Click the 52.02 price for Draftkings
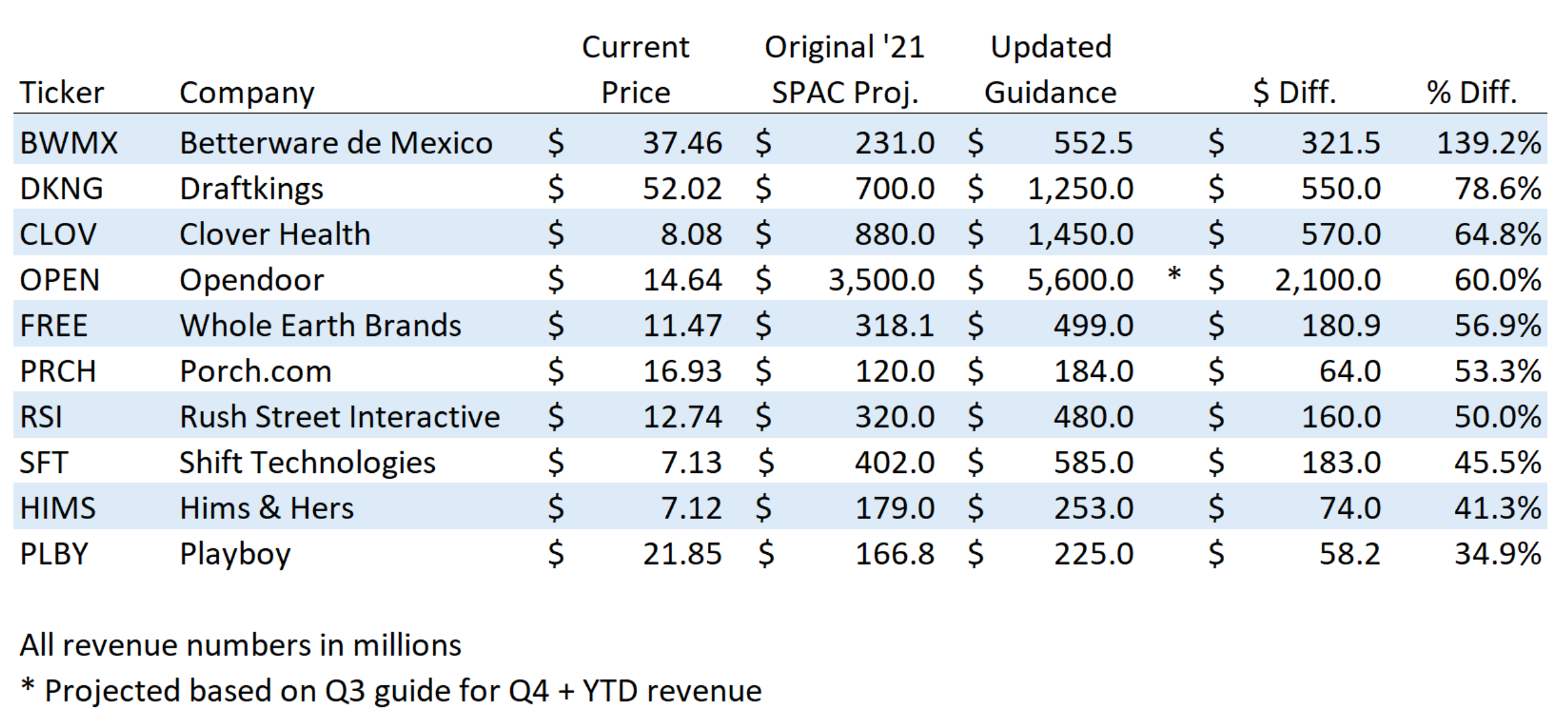This screenshot has height=725, width=1568. coord(683,188)
